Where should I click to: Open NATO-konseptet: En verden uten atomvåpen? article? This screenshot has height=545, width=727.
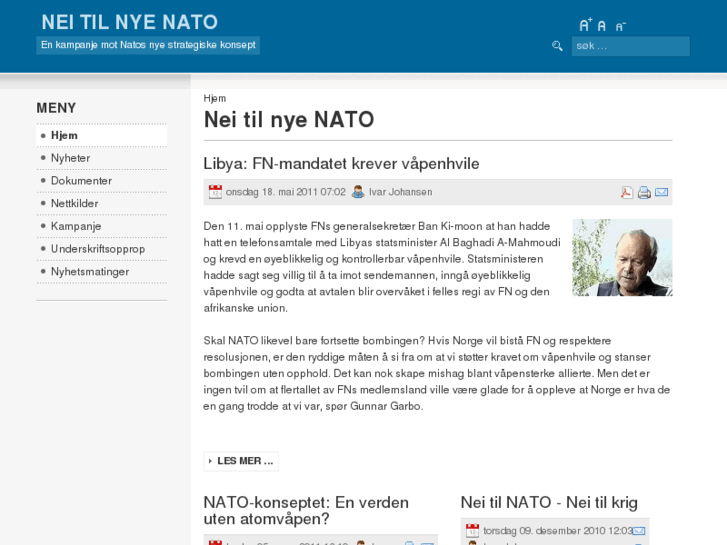306,511
